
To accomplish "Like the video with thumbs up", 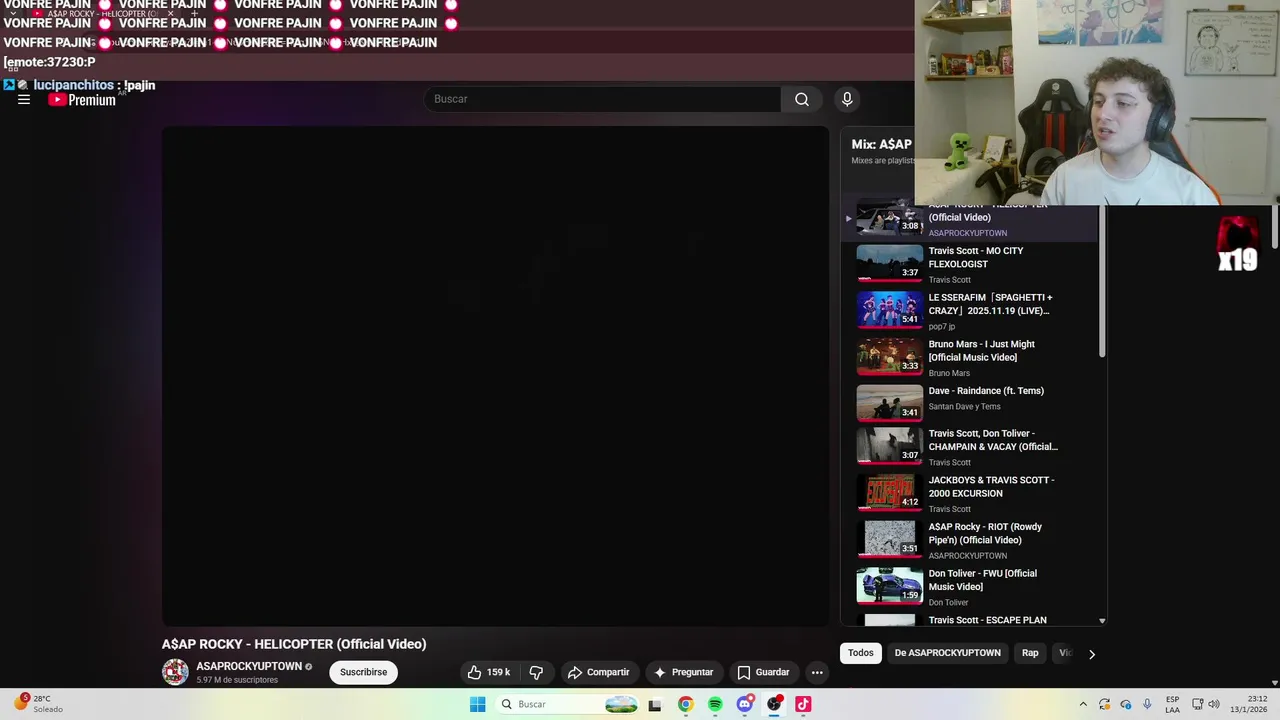I will pos(488,672).
